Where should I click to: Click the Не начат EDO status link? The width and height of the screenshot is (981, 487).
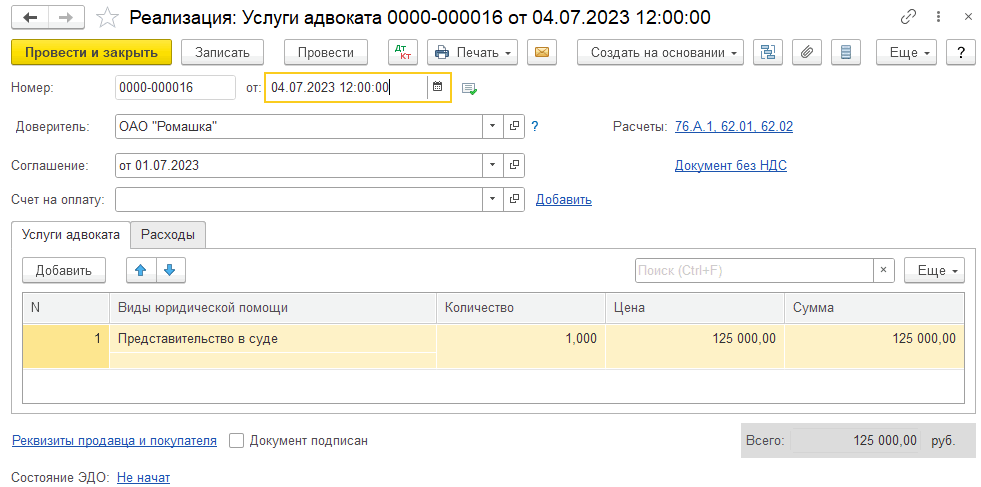(x=144, y=478)
